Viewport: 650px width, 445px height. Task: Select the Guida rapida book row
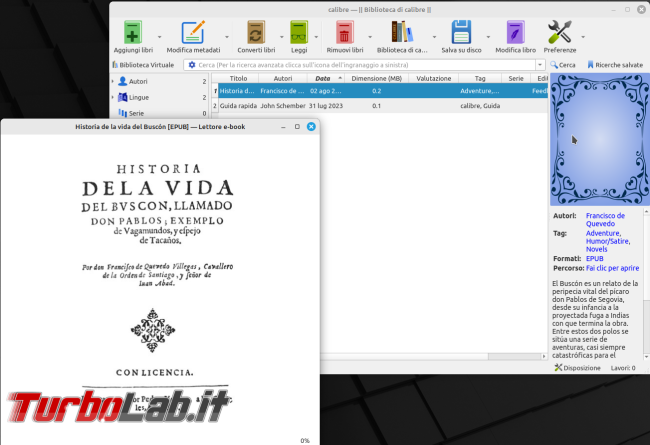(380, 106)
